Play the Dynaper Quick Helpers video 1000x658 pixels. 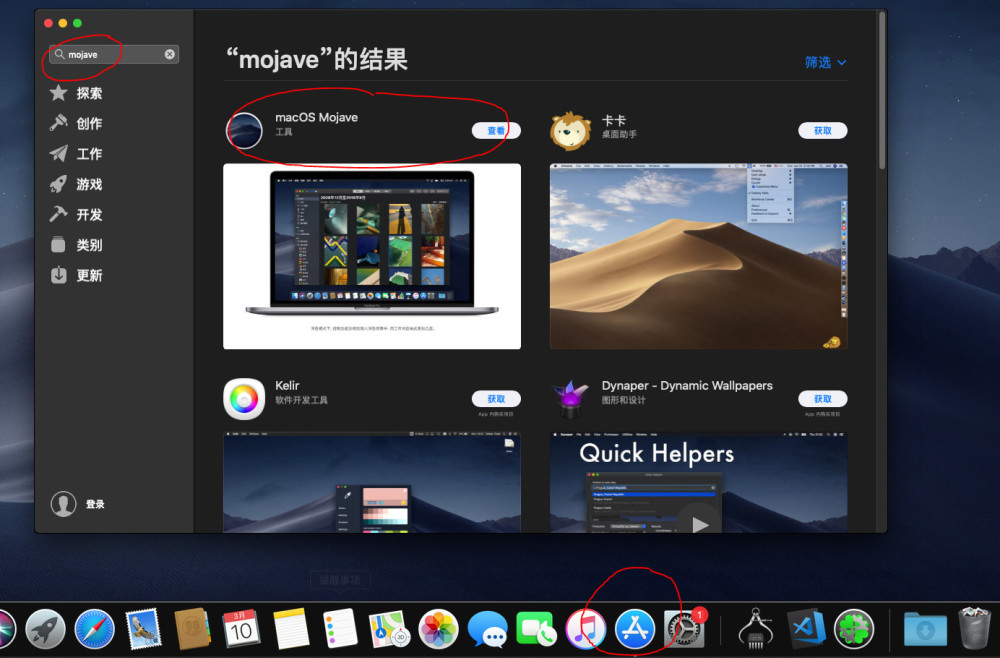tap(700, 523)
